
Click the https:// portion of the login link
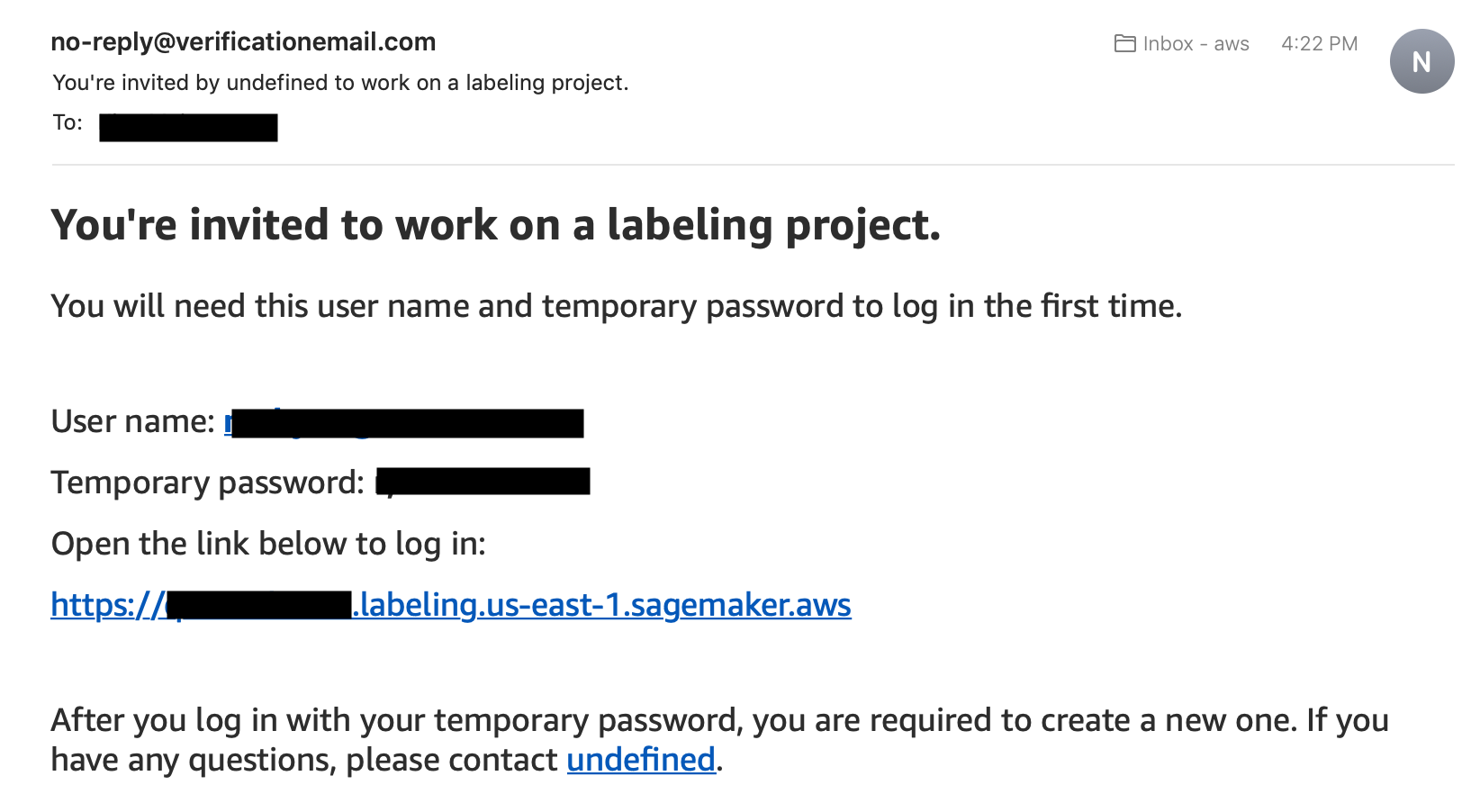tap(108, 605)
